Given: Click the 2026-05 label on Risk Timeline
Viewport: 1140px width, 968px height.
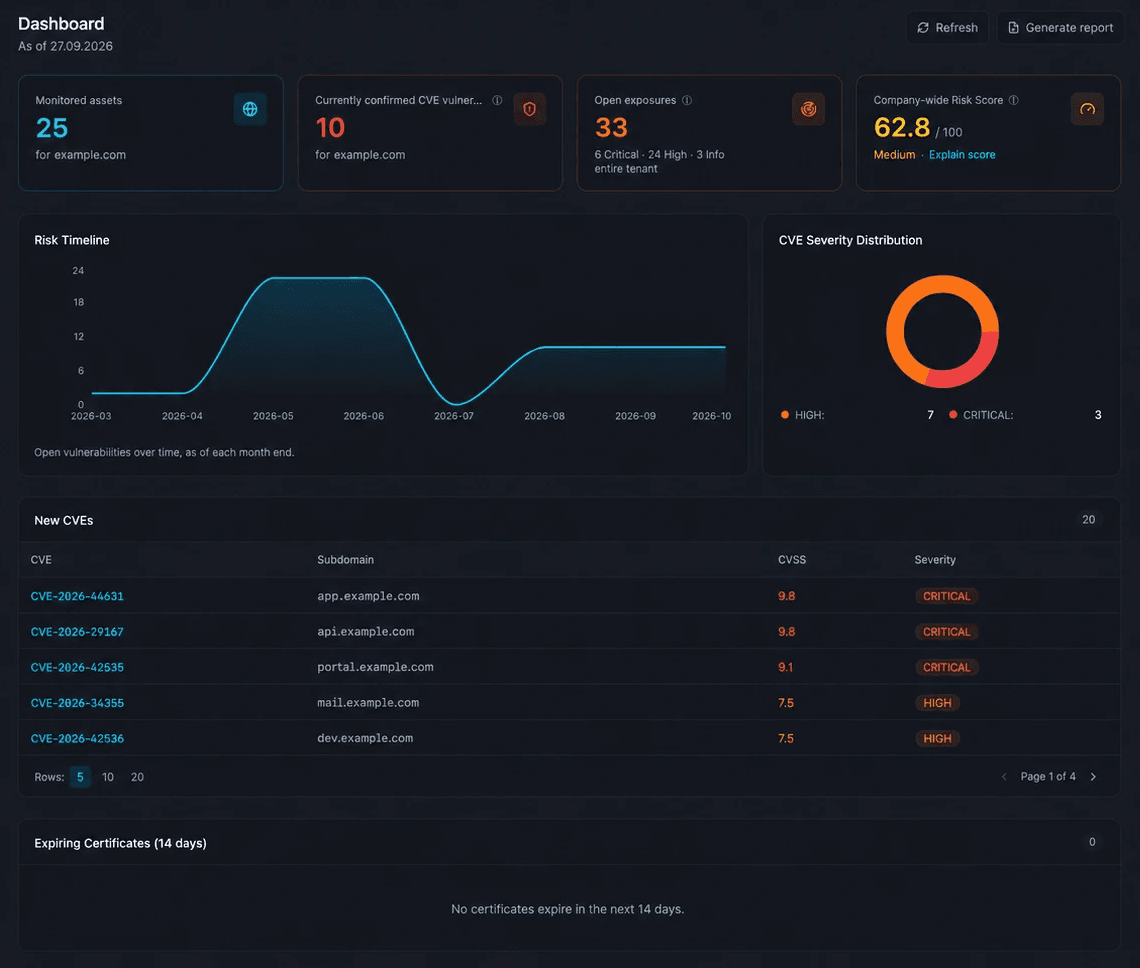Looking at the screenshot, I should click(x=273, y=416).
